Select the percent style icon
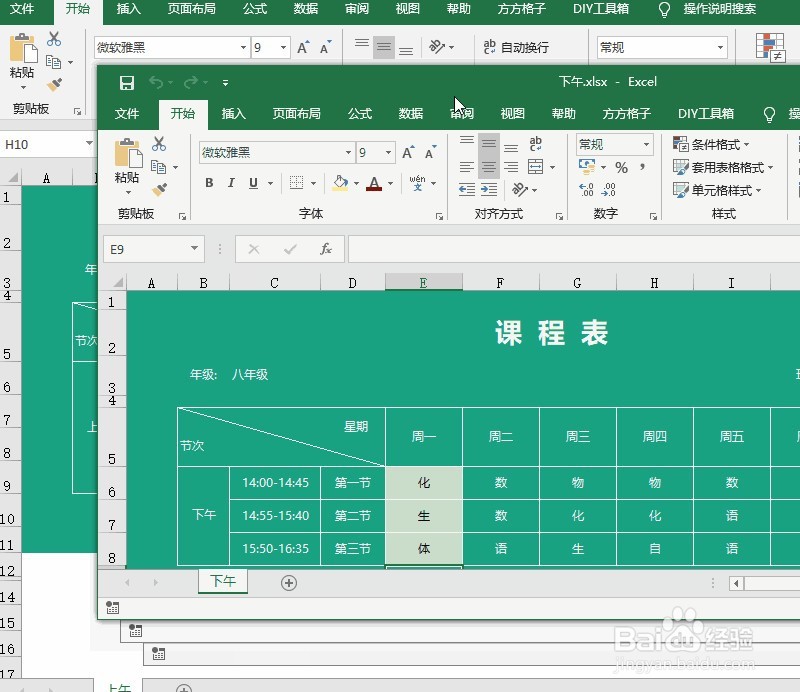 tap(621, 167)
